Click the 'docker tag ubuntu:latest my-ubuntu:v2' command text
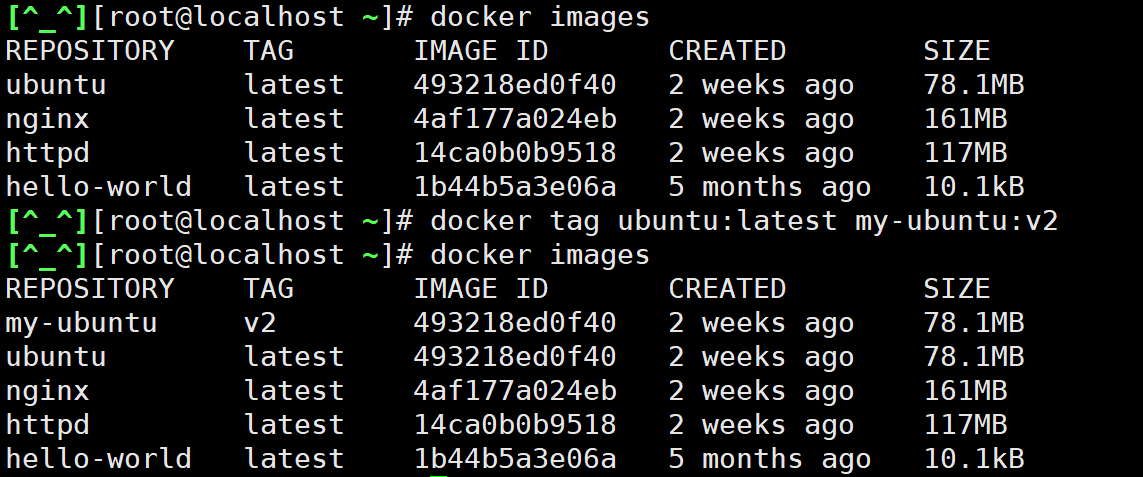 (744, 221)
